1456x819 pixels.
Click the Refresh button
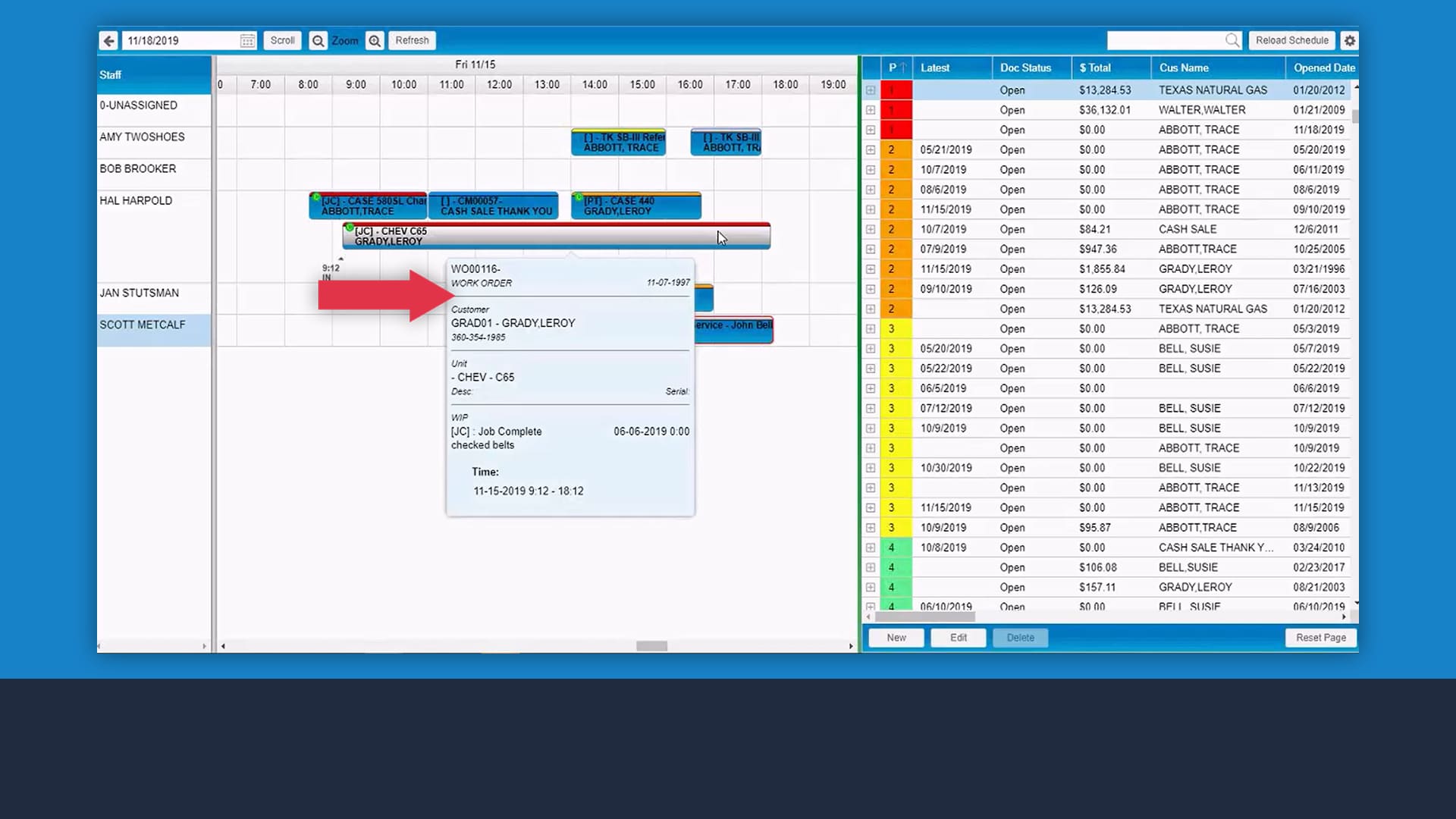point(412,41)
